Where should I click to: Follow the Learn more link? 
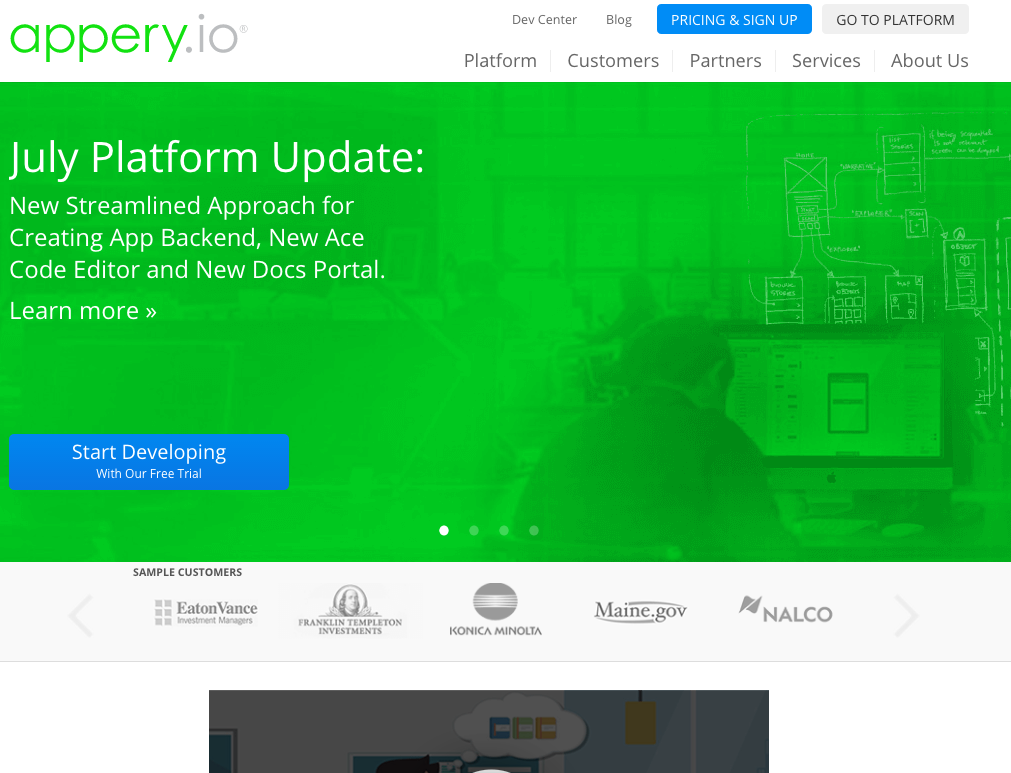click(x=83, y=311)
